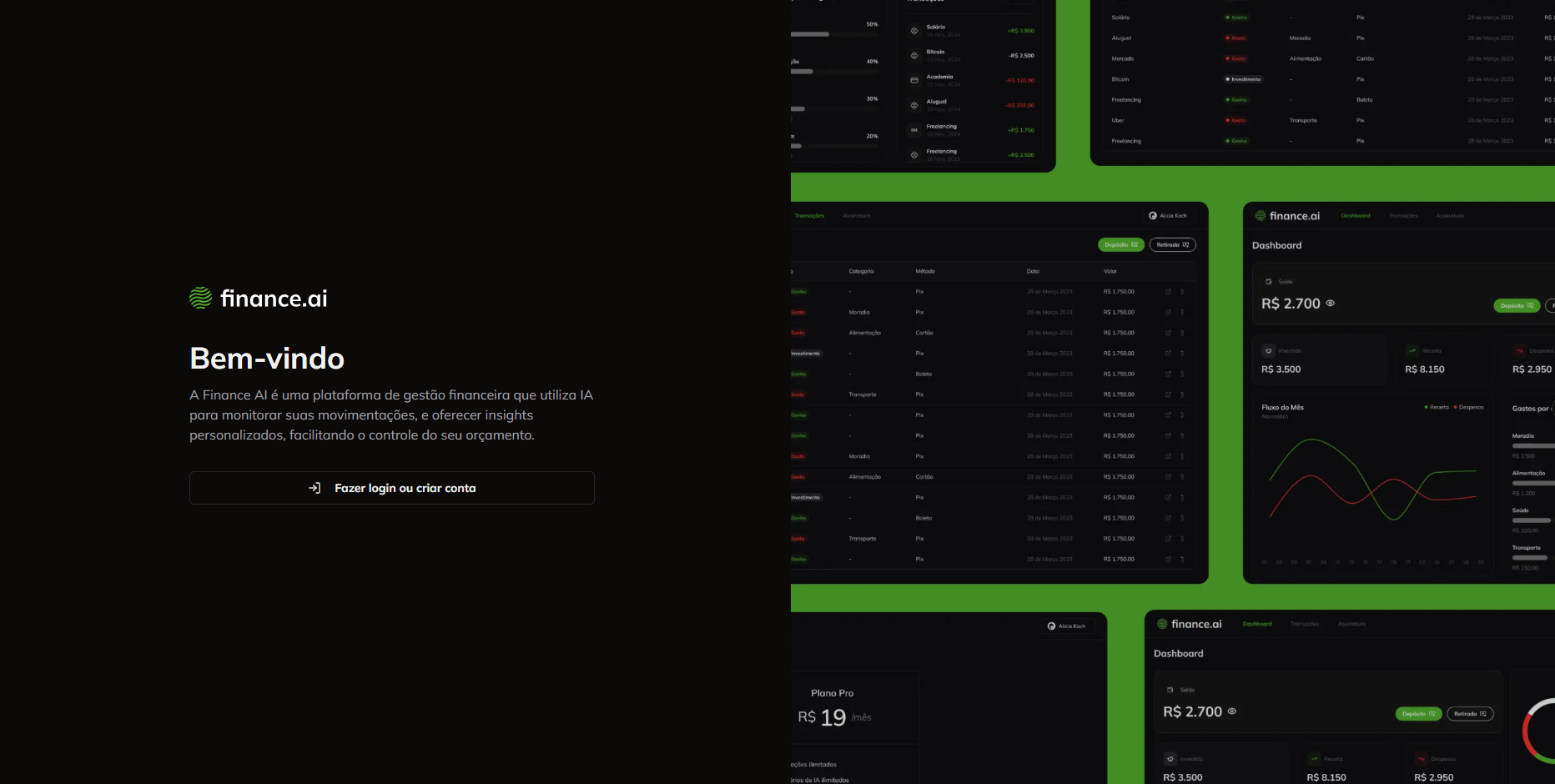Viewport: 1555px width, 784px height.
Task: Open Alicia Koch user menu above Plano Pro
Action: (1067, 626)
